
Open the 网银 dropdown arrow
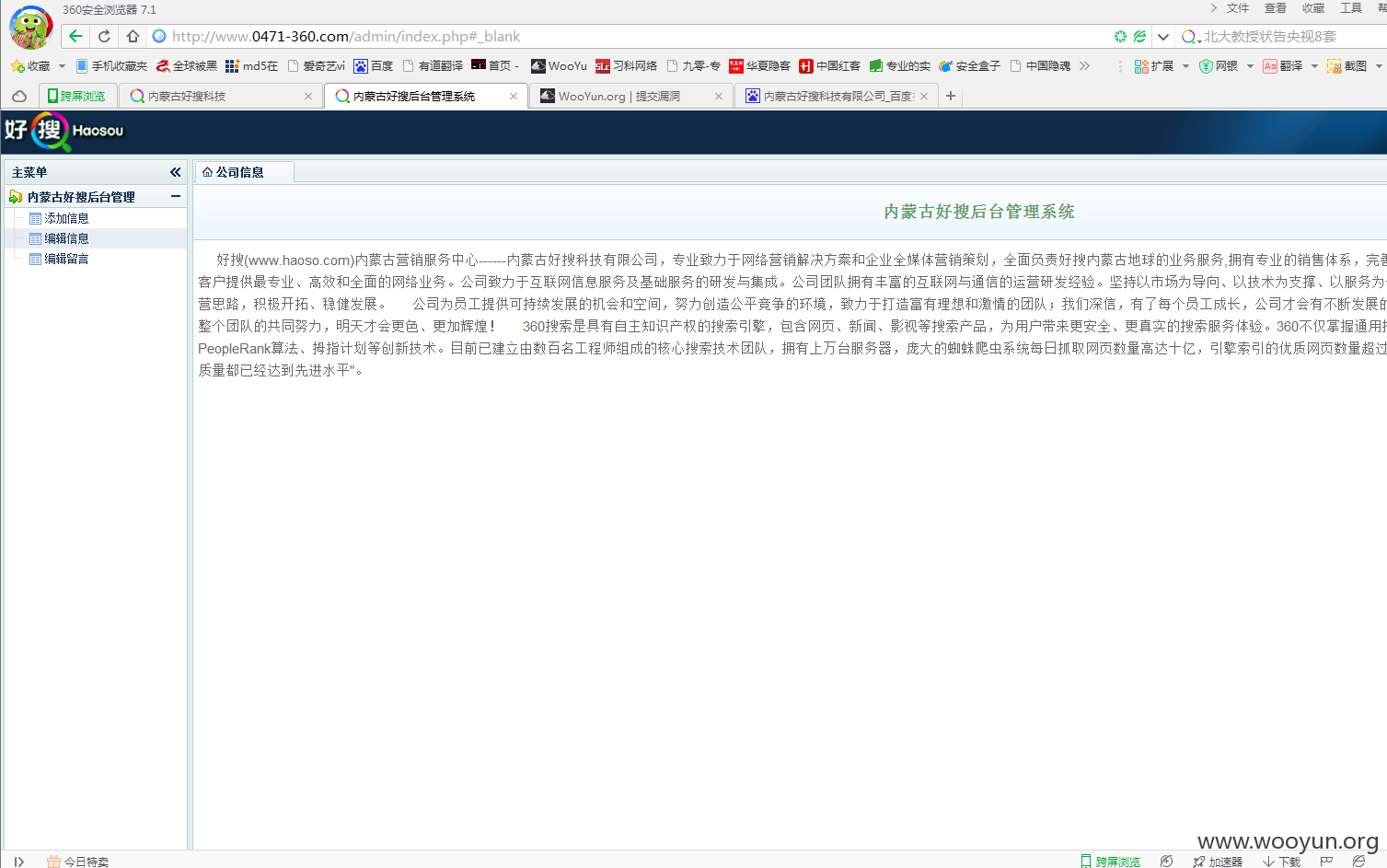tap(1250, 66)
